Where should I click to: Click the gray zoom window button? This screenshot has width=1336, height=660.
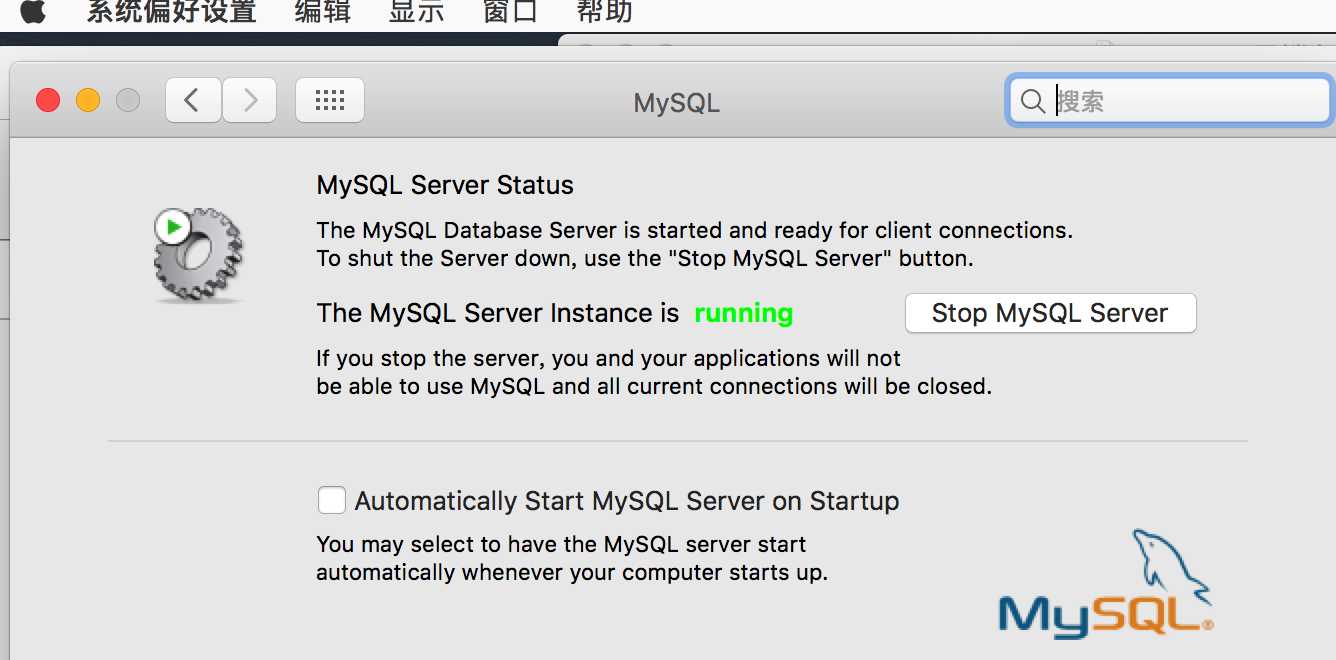coord(128,100)
